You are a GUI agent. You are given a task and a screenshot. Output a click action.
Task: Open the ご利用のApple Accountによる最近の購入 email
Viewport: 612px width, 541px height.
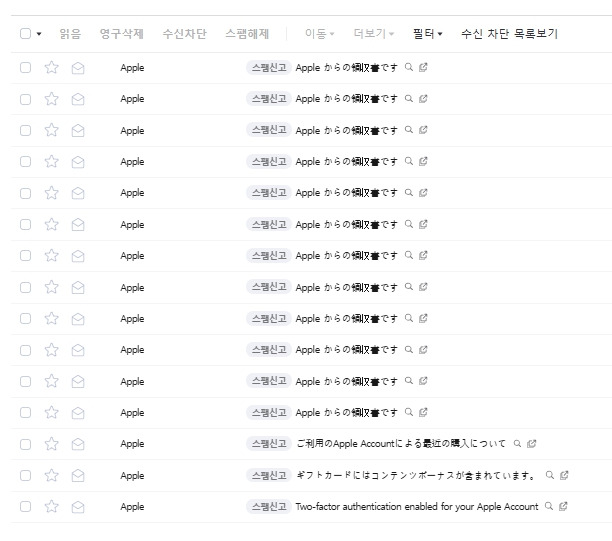pyautogui.click(x=400, y=444)
